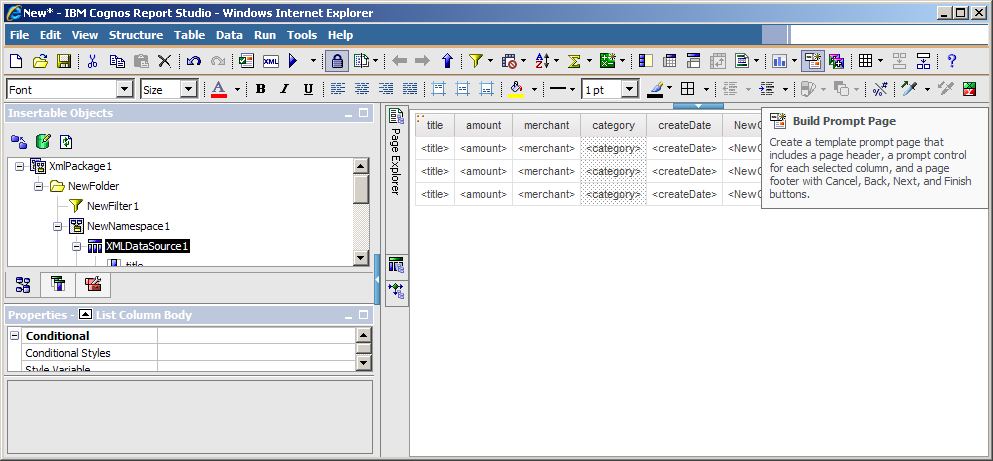The image size is (993, 461).
Task: Select the merchant column header
Action: point(546,125)
